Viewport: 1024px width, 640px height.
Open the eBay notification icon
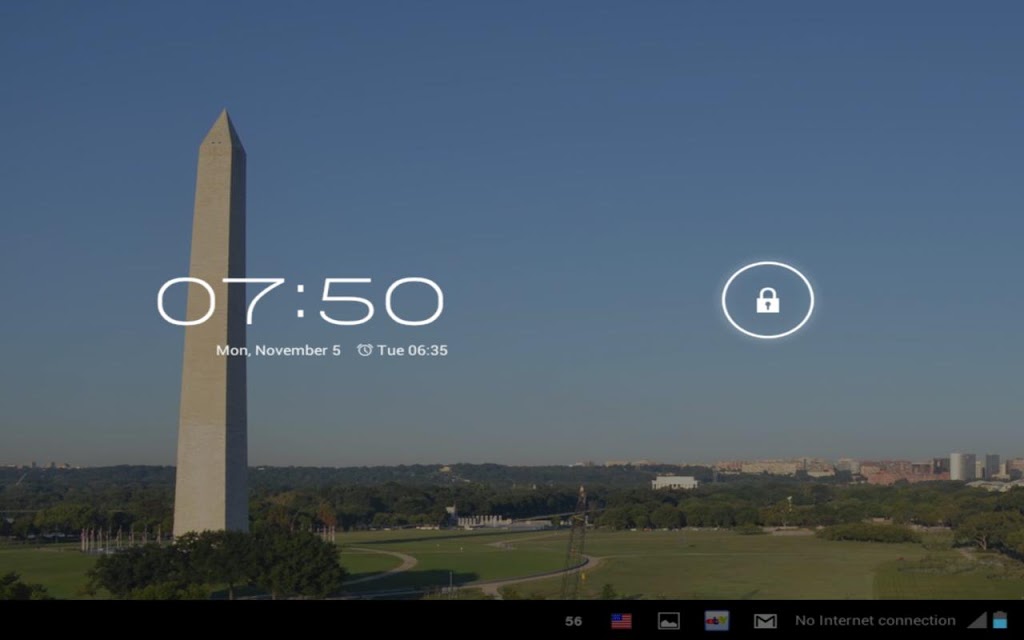click(716, 620)
